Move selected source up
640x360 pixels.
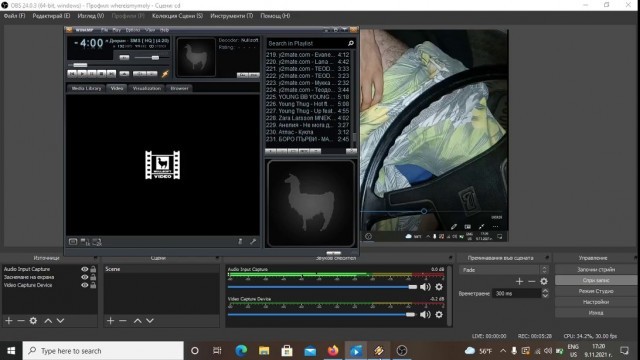(x=48, y=321)
